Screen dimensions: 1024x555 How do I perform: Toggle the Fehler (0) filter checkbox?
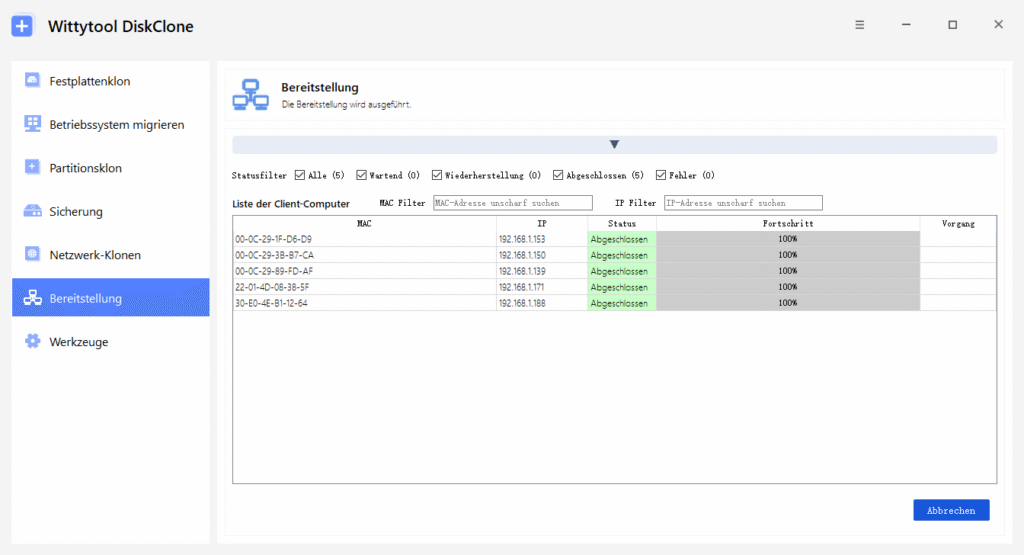coord(661,175)
